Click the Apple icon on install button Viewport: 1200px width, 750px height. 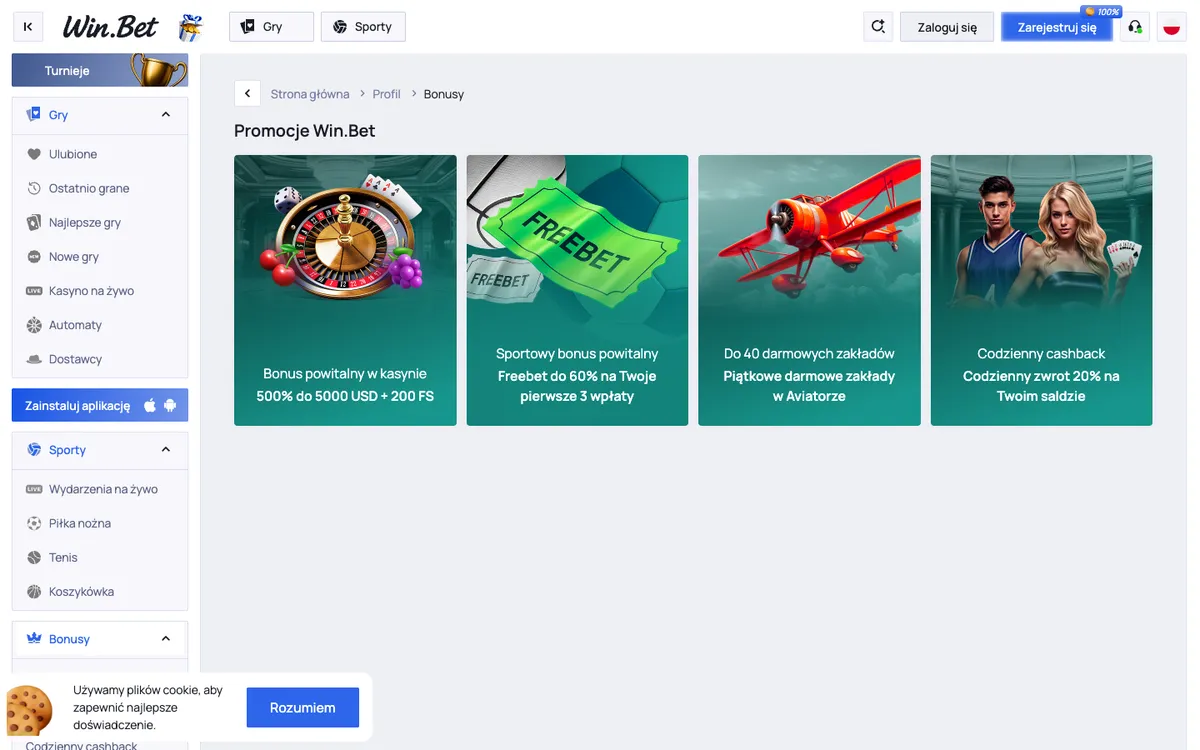151,405
